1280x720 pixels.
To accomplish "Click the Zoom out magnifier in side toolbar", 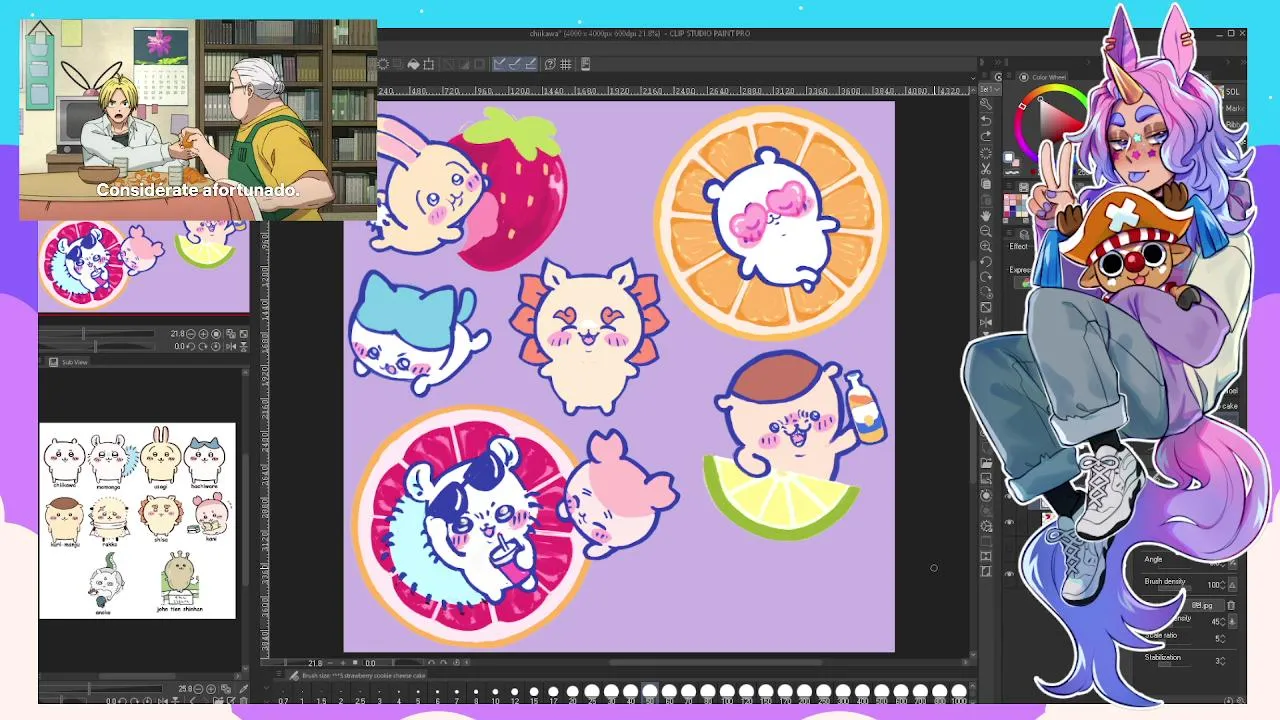I will [986, 230].
